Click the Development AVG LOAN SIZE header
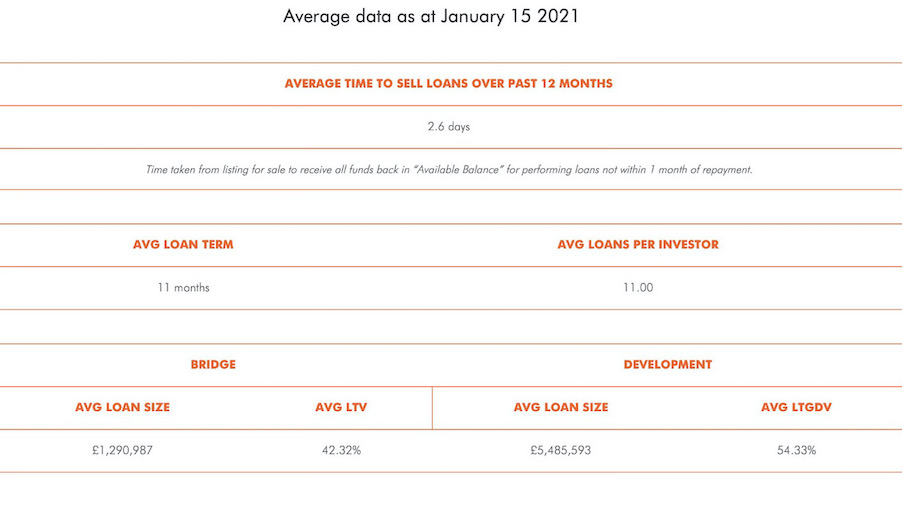Image resolution: width=902 pixels, height=508 pixels. [561, 407]
